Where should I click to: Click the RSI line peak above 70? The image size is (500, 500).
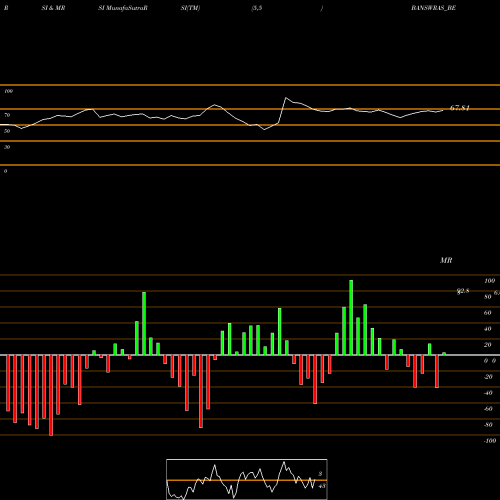point(286,98)
